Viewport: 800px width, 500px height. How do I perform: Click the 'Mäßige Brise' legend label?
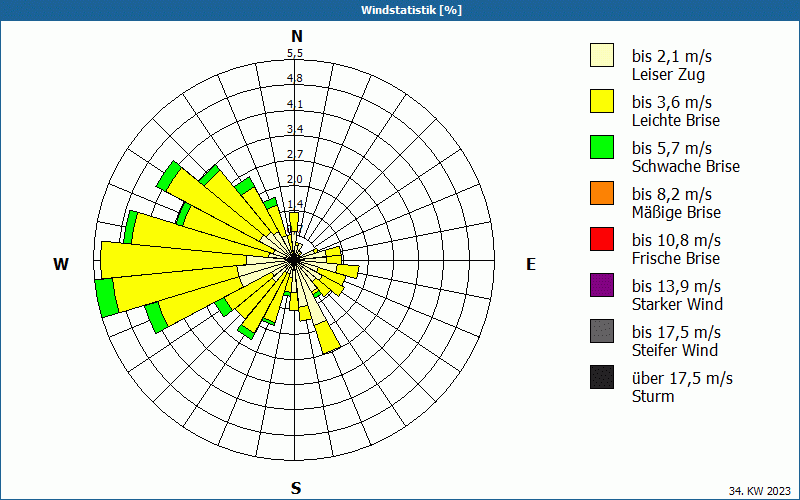677,212
